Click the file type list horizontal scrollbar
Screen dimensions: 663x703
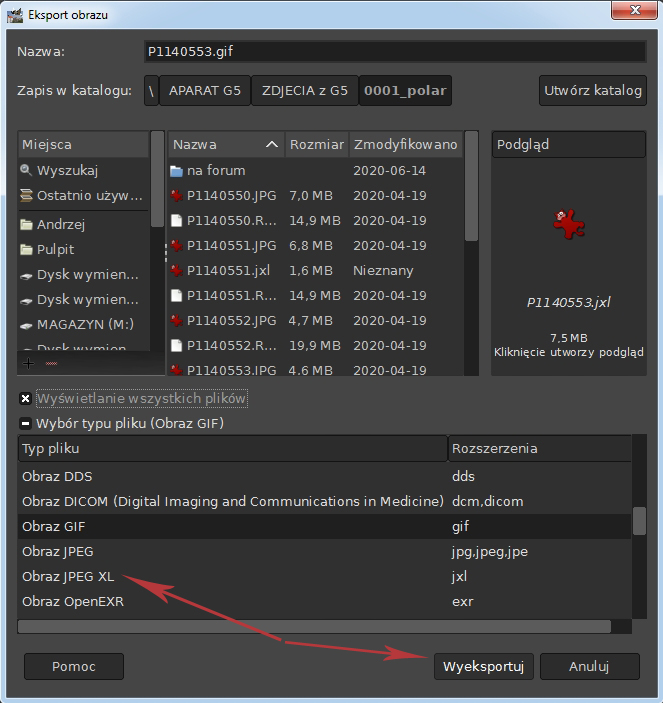(x=315, y=626)
